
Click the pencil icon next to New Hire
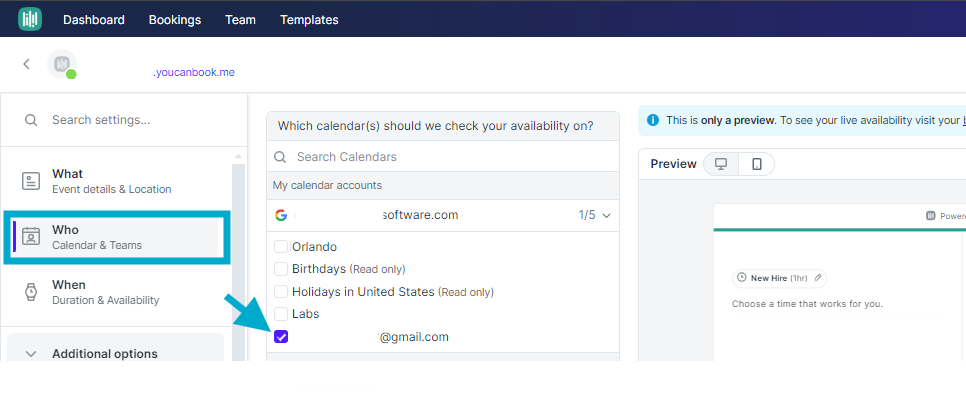pyautogui.click(x=818, y=278)
